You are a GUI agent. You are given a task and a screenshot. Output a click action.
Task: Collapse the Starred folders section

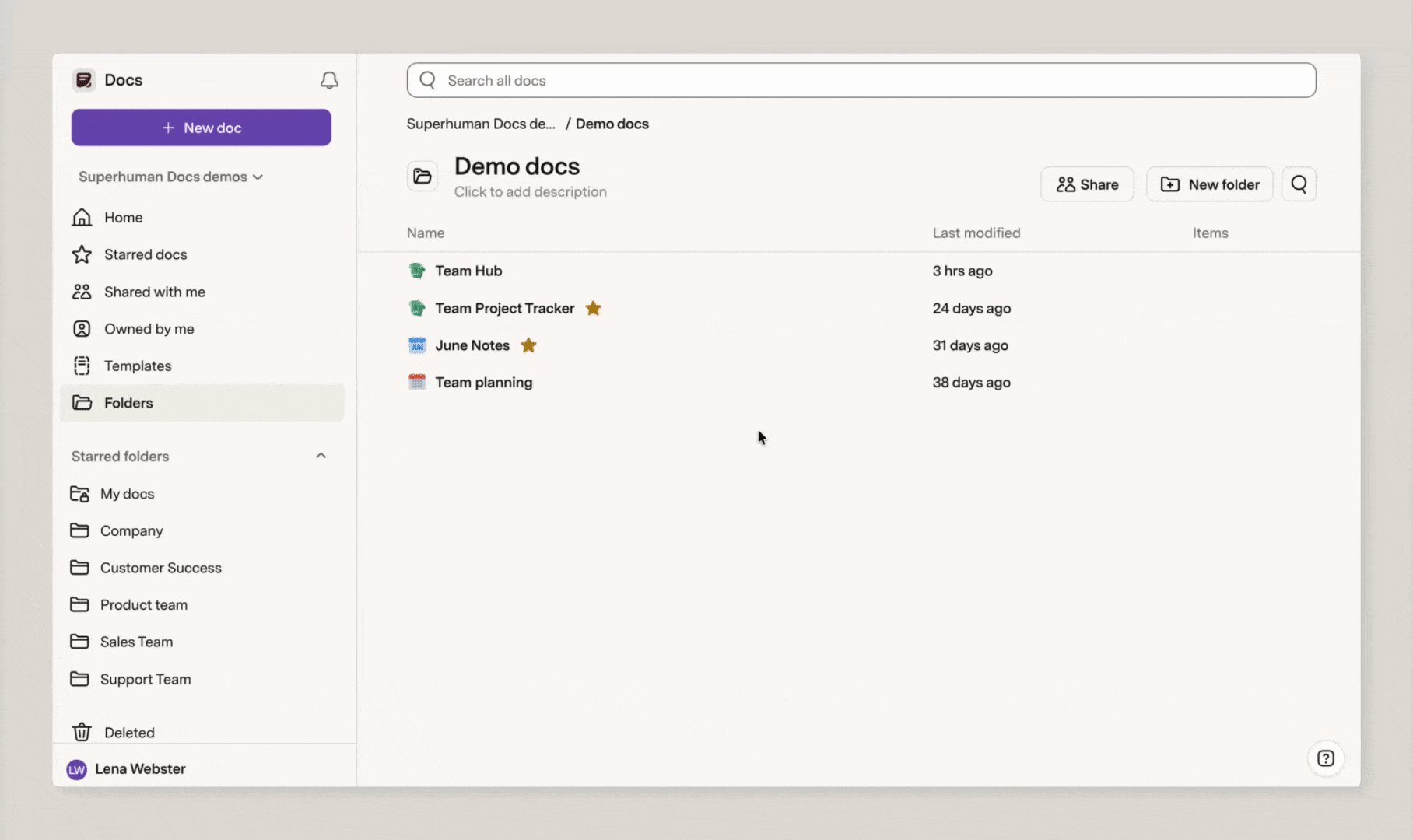coord(321,456)
